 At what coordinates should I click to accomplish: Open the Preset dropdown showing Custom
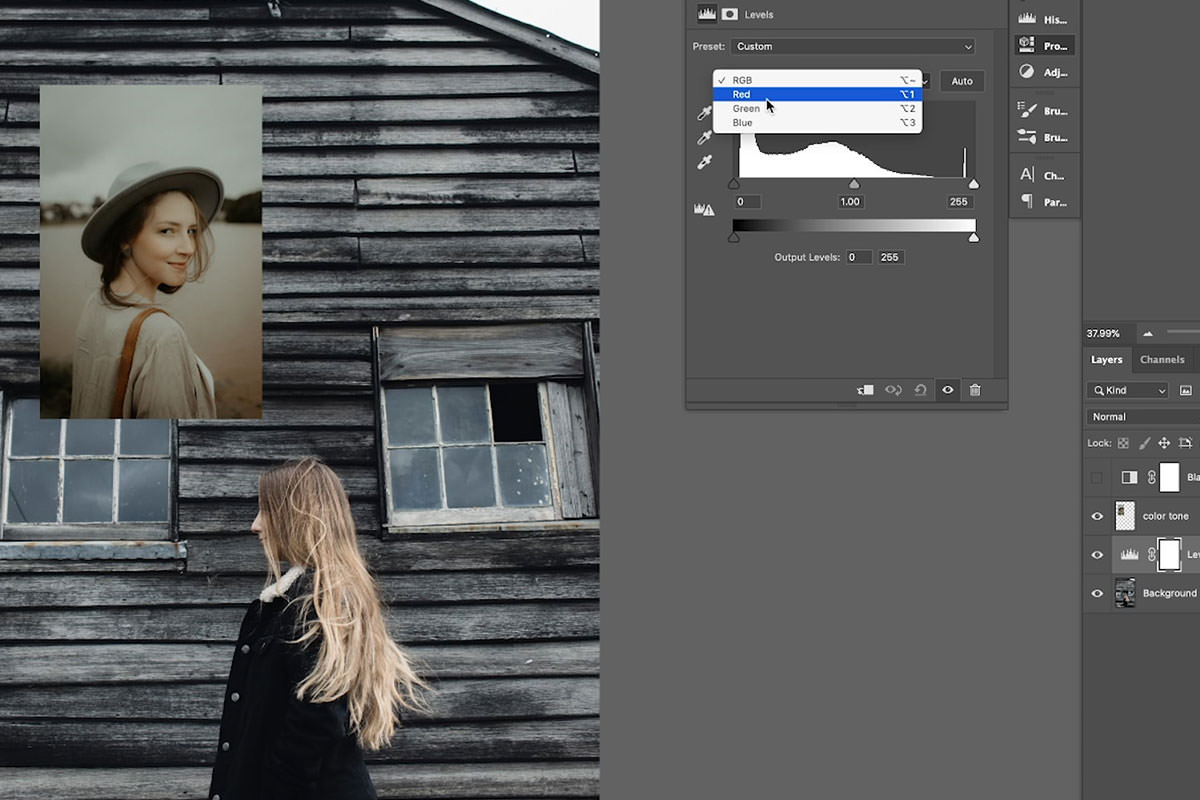point(850,46)
